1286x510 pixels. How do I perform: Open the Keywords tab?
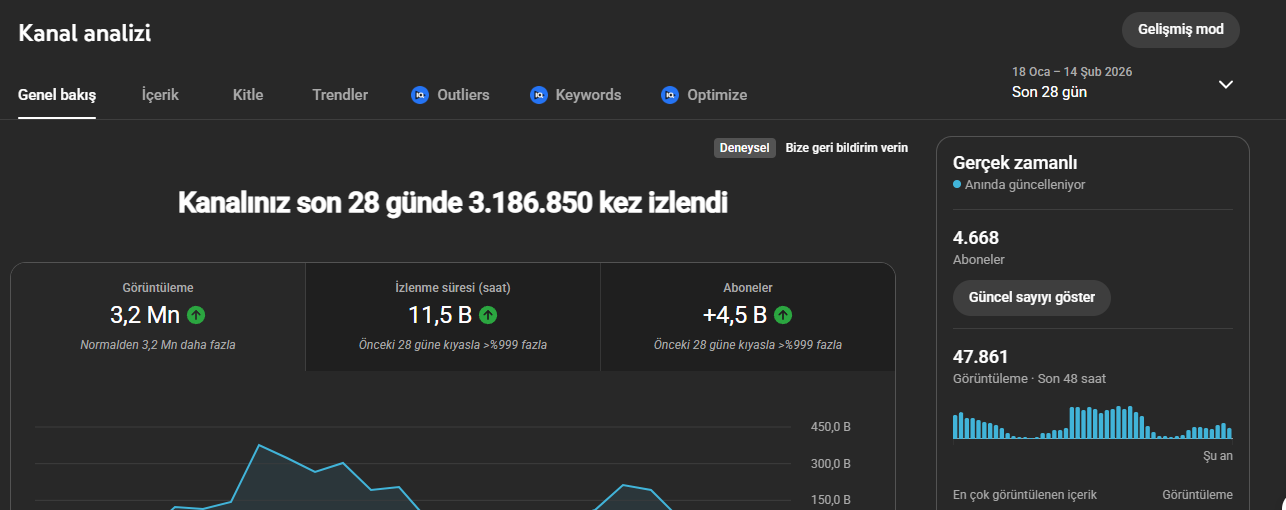(576, 95)
